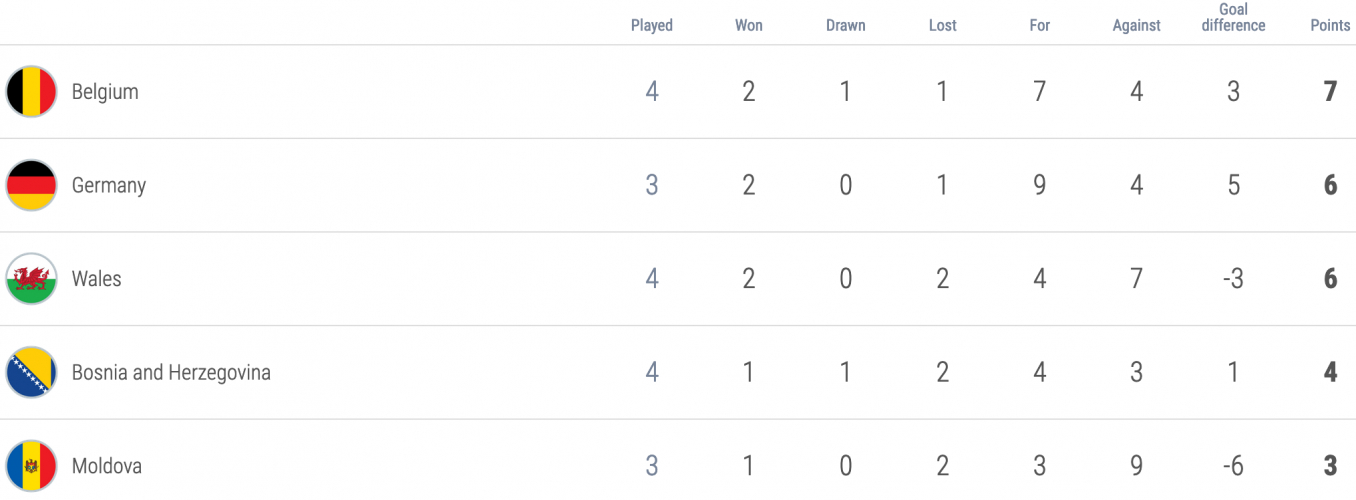
Task: Sort by the Won column header
Action: (749, 26)
